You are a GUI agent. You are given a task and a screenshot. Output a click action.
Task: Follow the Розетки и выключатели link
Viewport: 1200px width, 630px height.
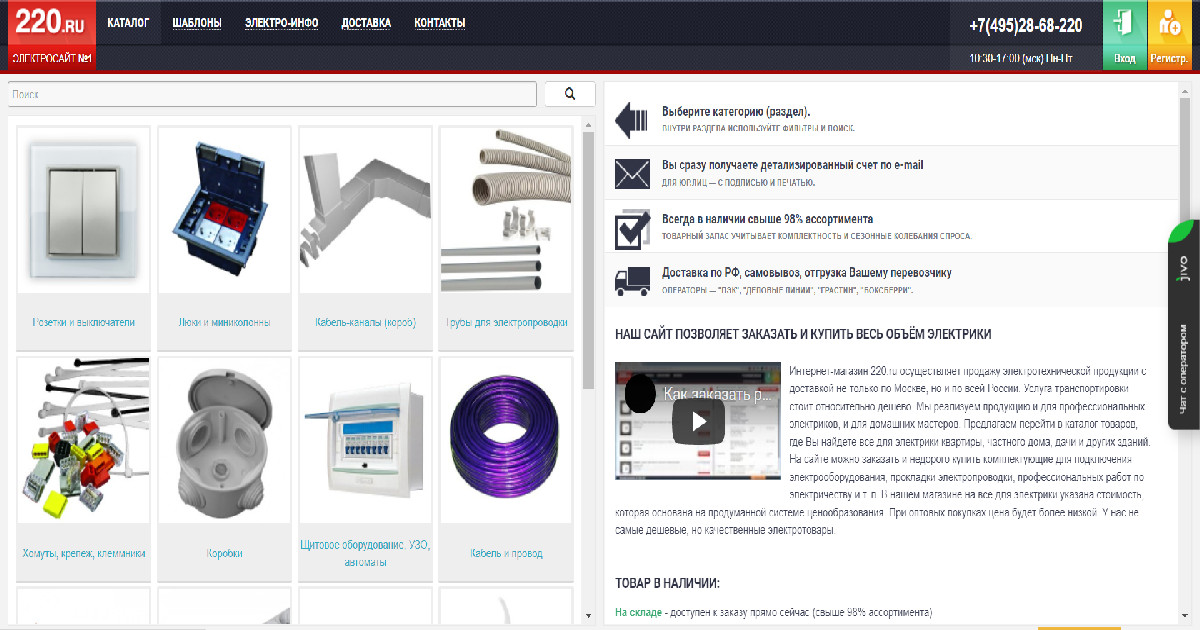[84, 323]
